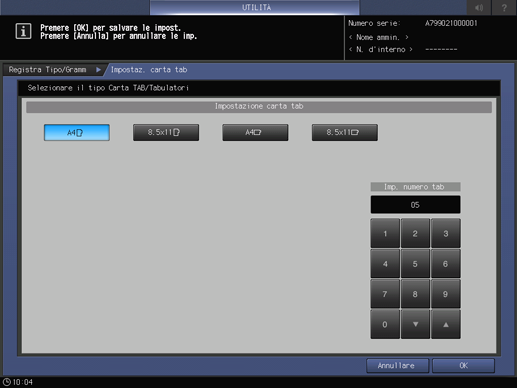Tap keypad digit 8
This screenshot has width=517, height=388.
pyautogui.click(x=415, y=294)
